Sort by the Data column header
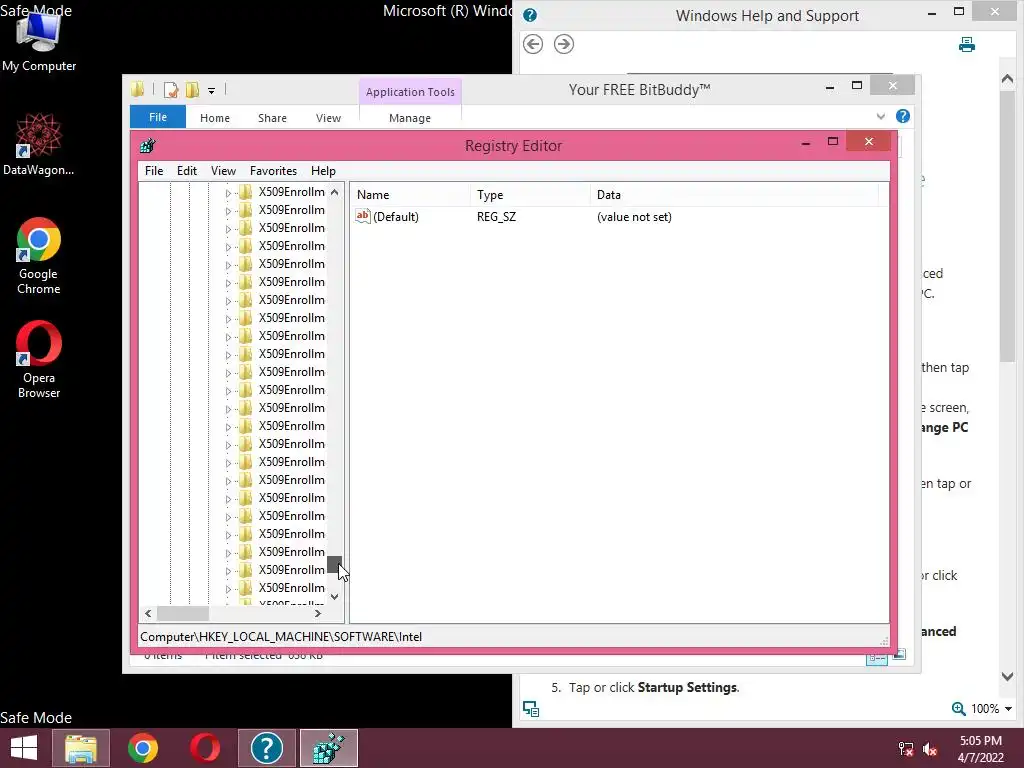Image resolution: width=1024 pixels, height=768 pixels. 734,195
